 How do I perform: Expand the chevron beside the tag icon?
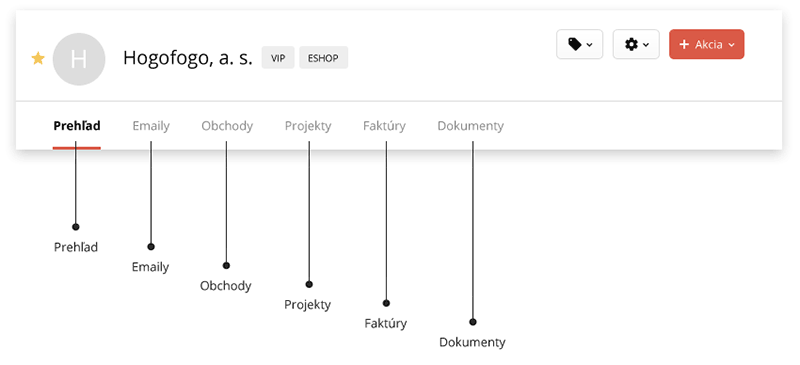590,45
